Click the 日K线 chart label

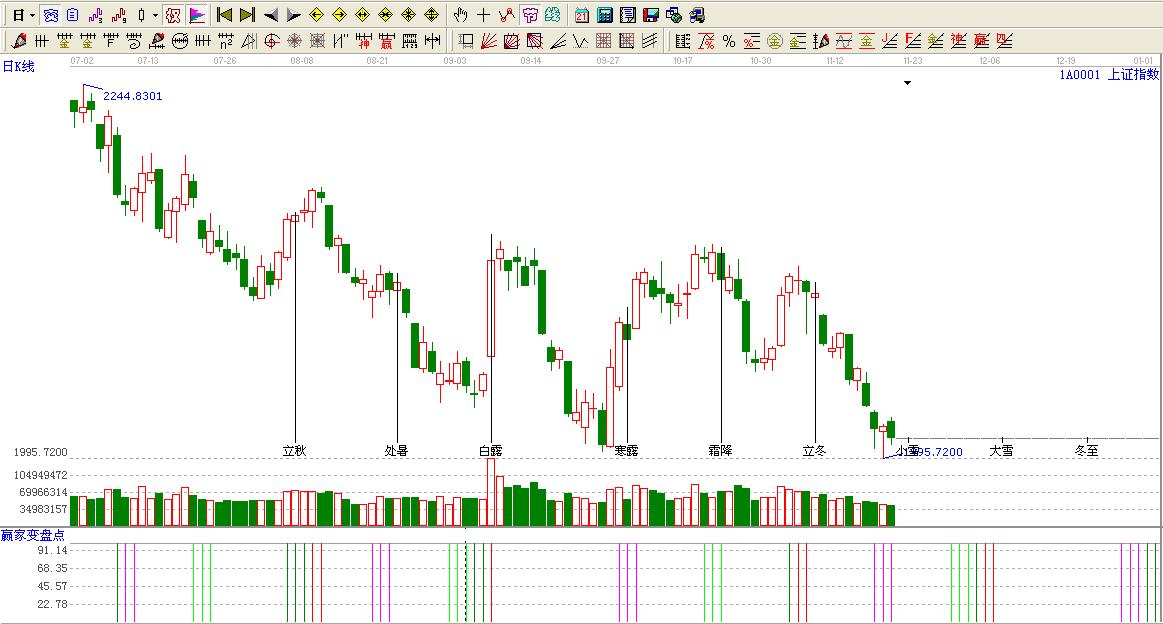coord(18,67)
